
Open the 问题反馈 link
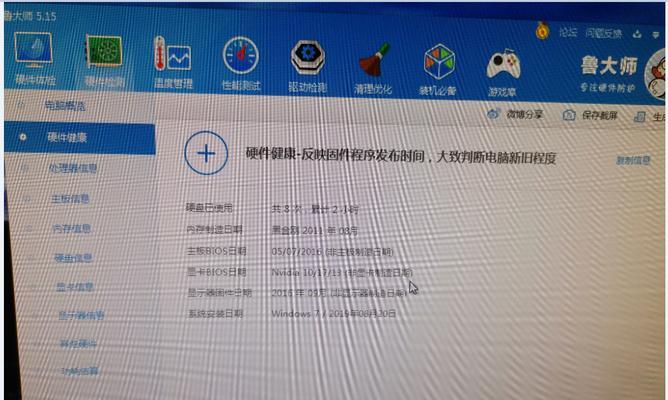point(604,33)
